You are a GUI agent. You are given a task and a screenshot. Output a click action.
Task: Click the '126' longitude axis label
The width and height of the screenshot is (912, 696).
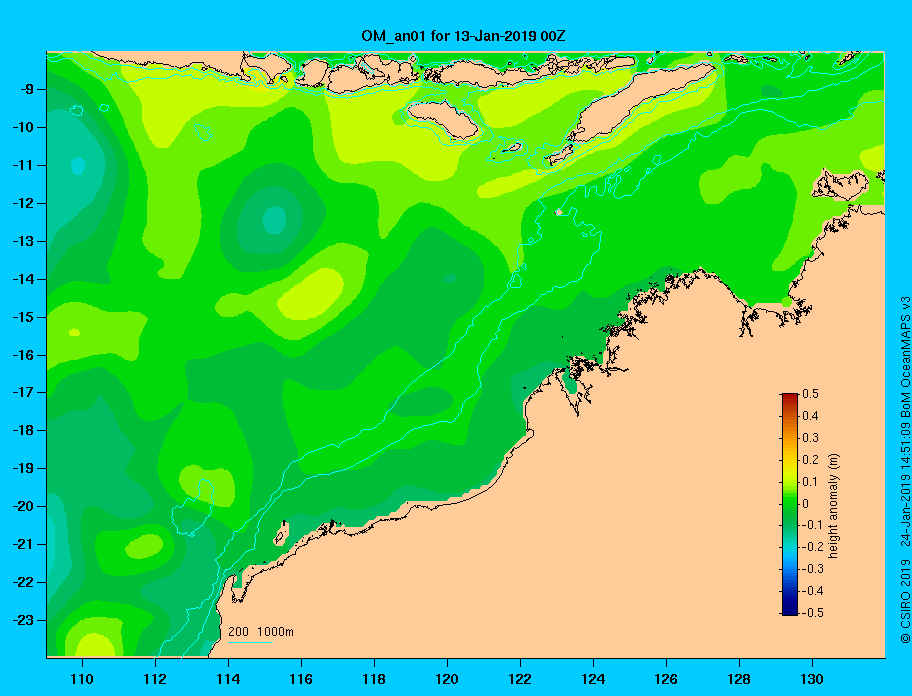point(666,679)
